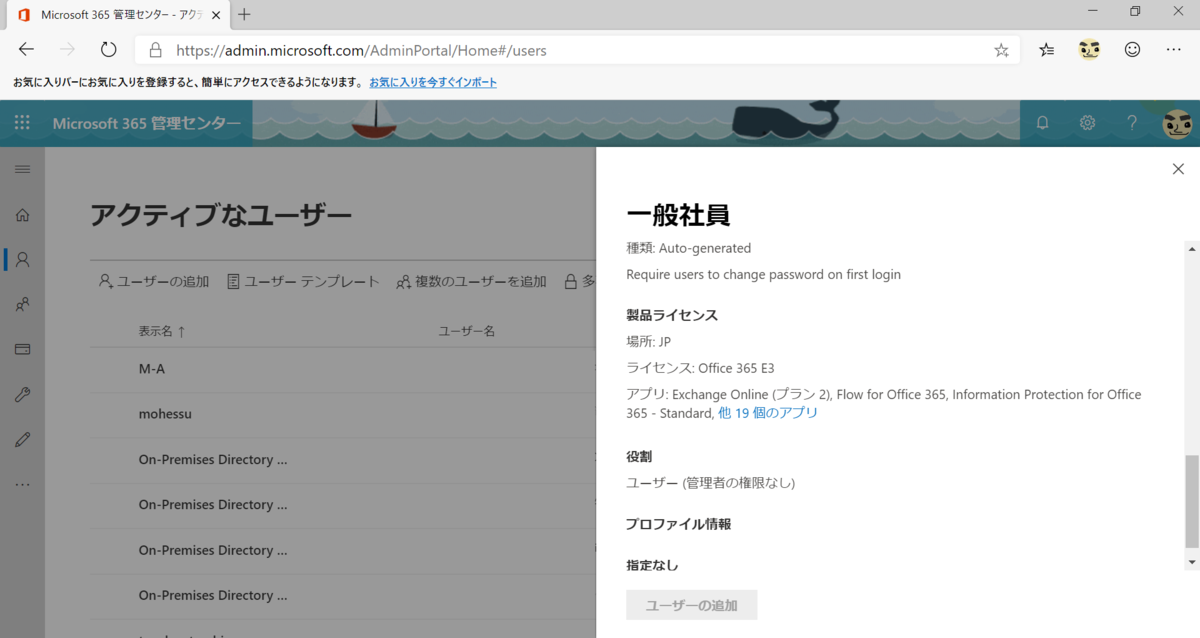
Task: Show all sidebar items via ellipsis
Action: point(22,485)
